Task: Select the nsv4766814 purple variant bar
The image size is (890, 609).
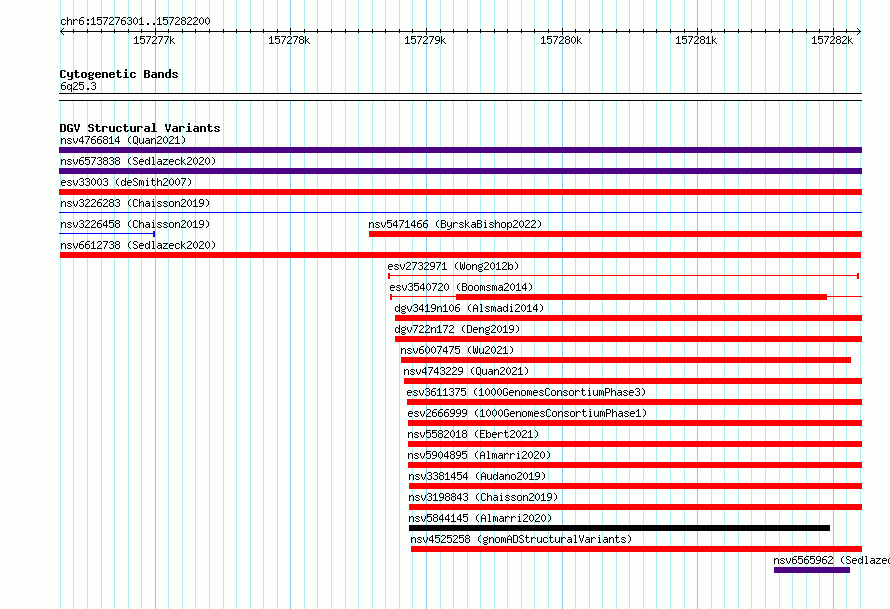Action: click(460, 150)
